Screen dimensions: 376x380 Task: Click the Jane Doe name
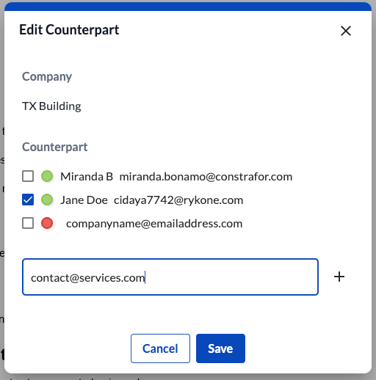[x=84, y=200]
